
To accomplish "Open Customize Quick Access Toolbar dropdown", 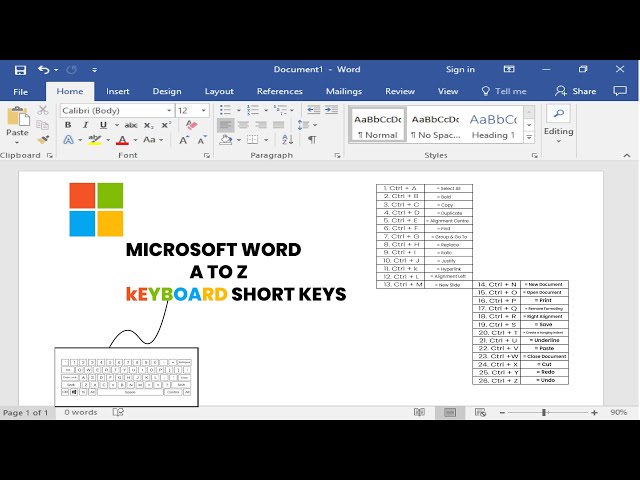I will [x=94, y=70].
